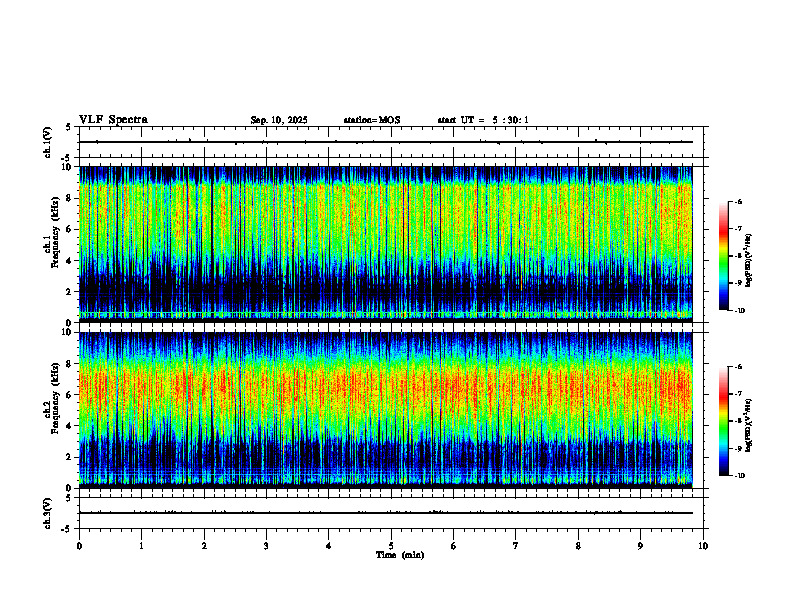The height and width of the screenshot is (612, 792).
Task: Click time axis tick label "8"
Action: [578, 546]
